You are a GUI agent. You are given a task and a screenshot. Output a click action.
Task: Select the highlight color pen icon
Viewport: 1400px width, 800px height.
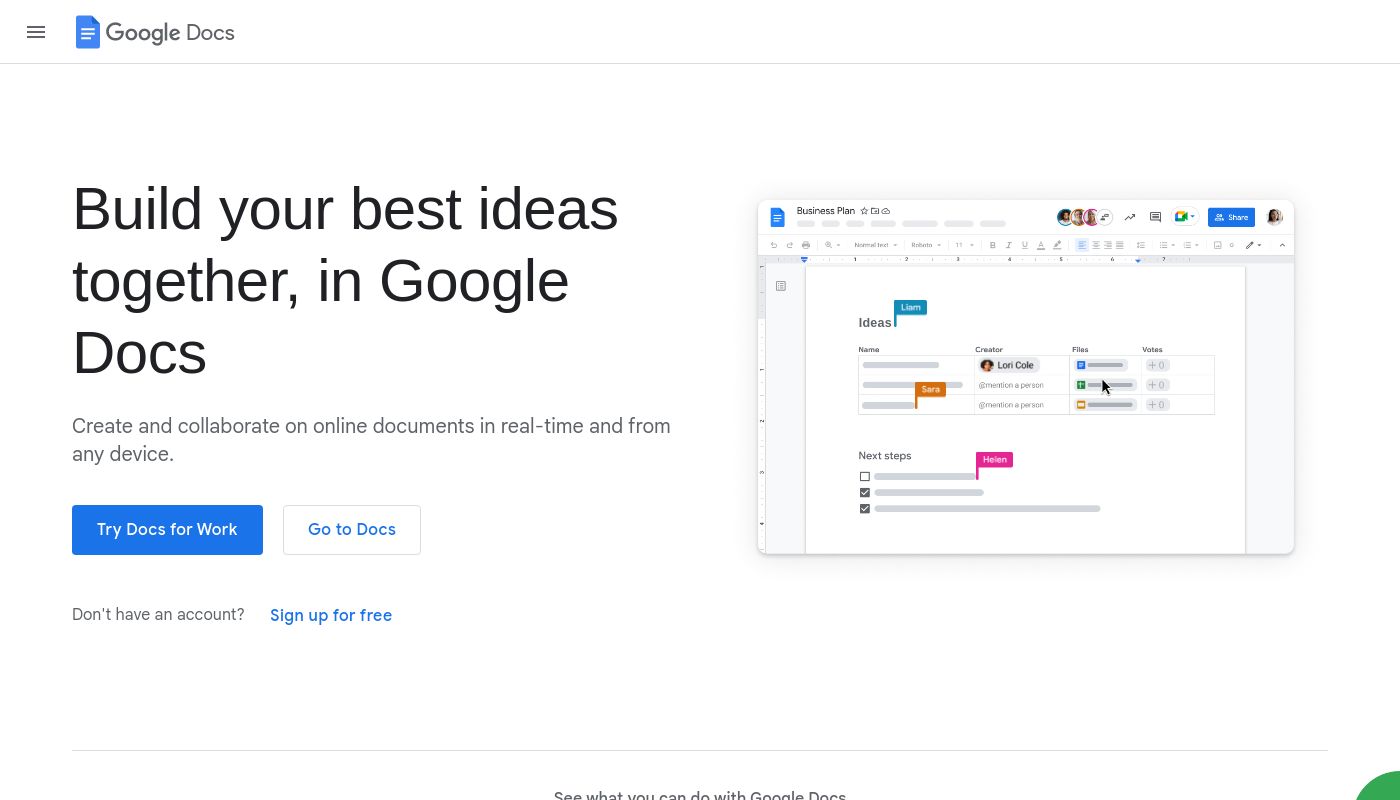click(1057, 245)
